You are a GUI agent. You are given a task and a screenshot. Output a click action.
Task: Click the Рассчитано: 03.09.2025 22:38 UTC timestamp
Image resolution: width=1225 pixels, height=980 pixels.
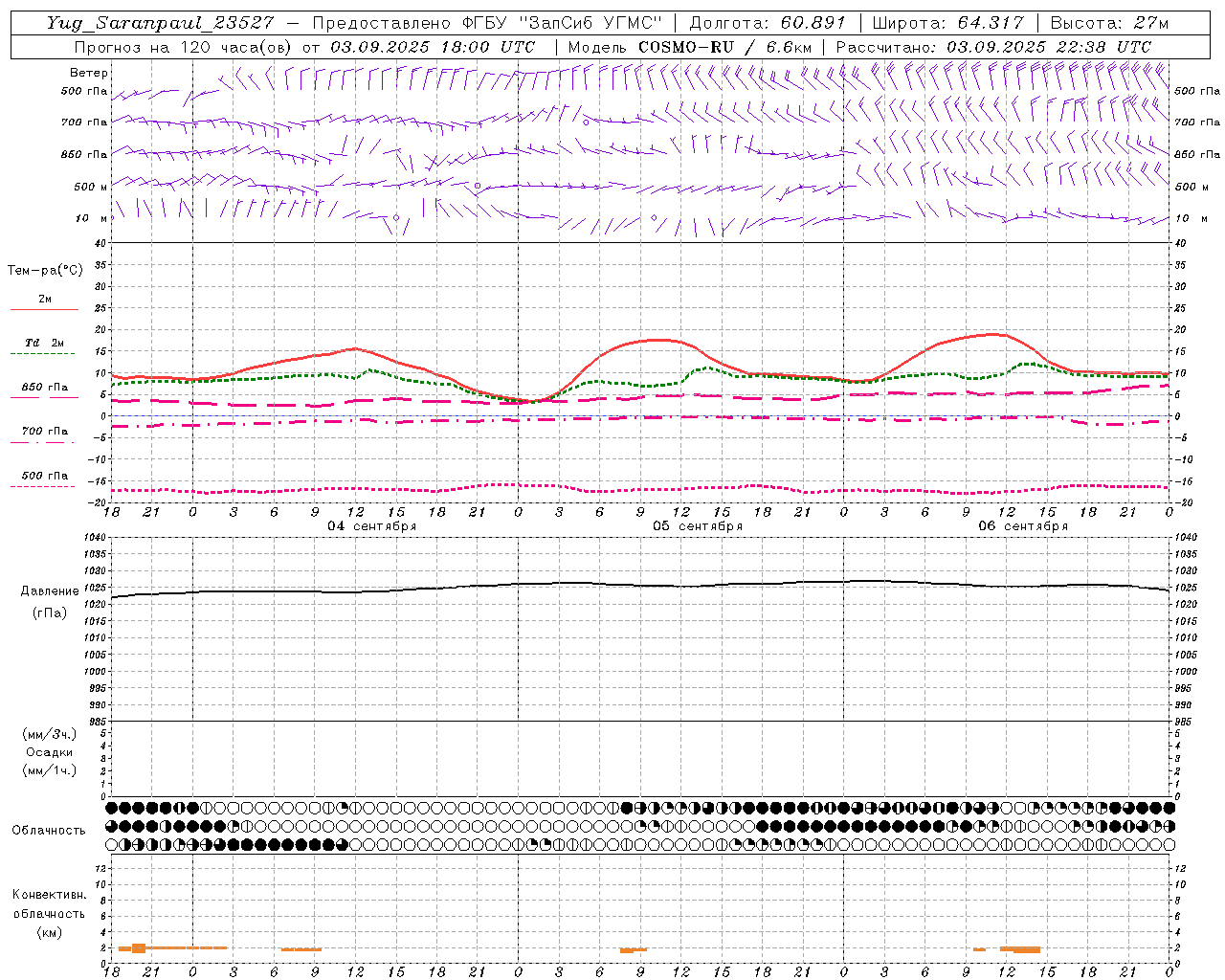coord(993,47)
